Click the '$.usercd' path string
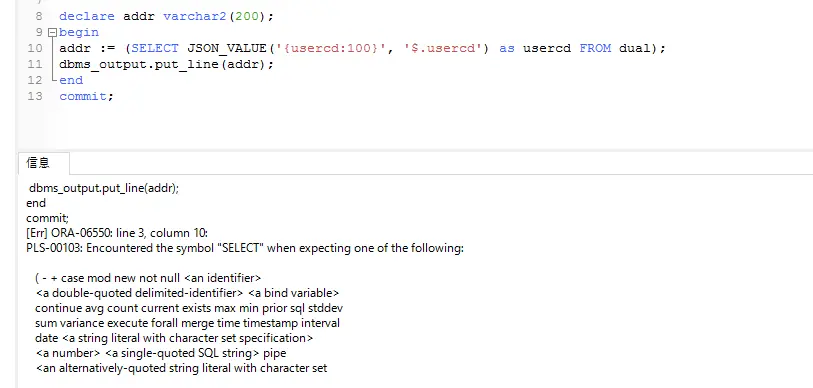 (x=442, y=48)
